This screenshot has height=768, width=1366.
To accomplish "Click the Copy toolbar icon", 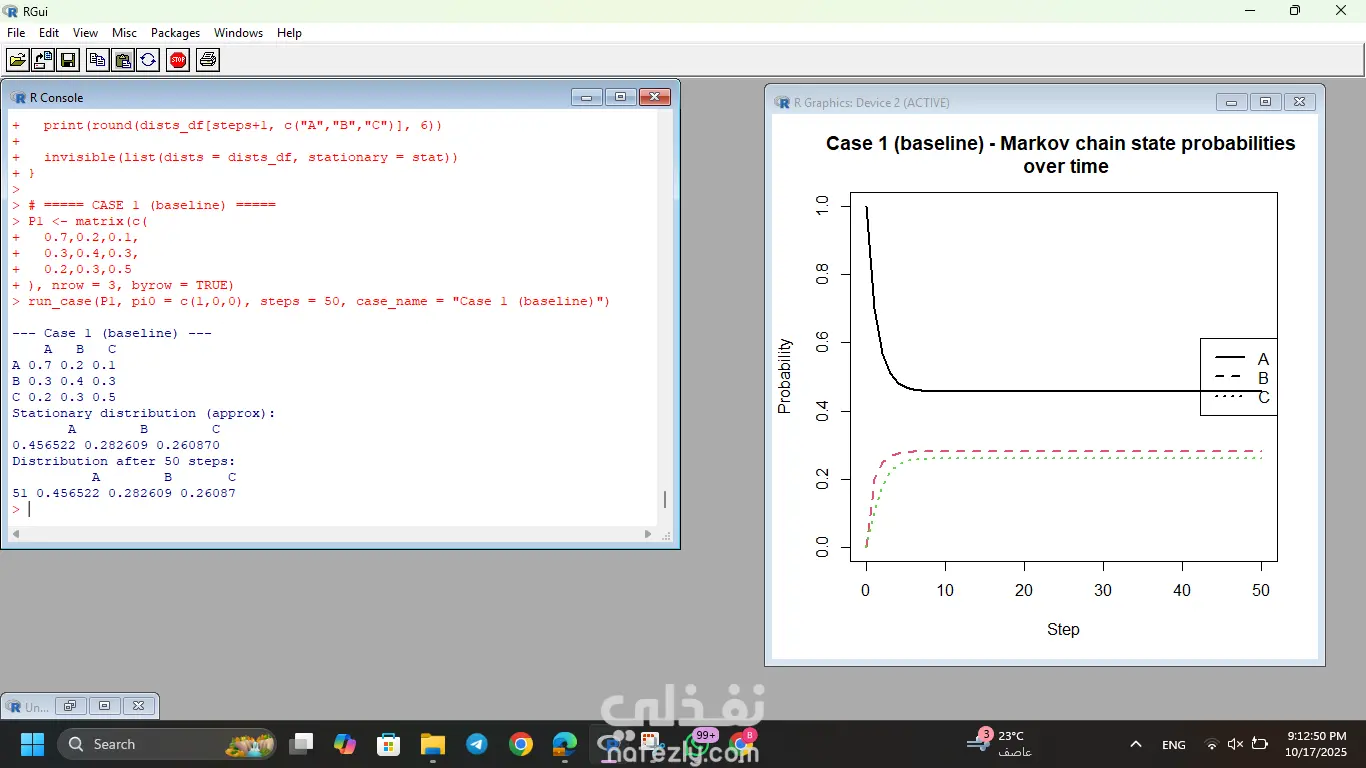I will pyautogui.click(x=97, y=60).
